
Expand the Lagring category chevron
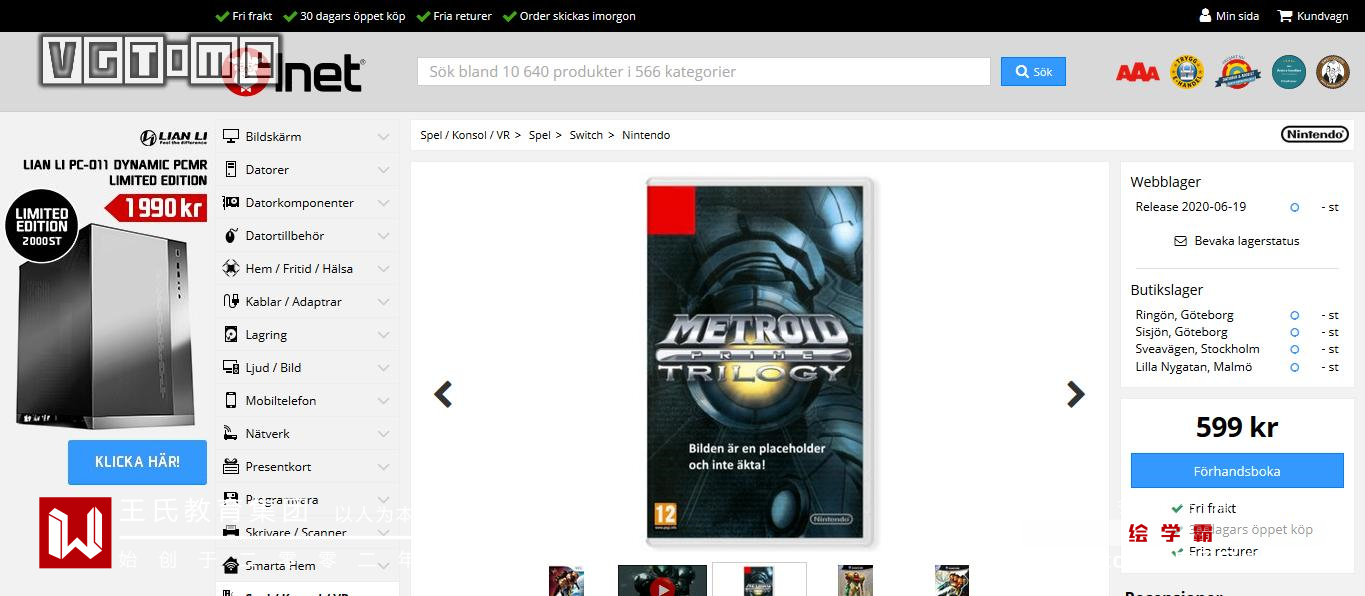coord(383,334)
